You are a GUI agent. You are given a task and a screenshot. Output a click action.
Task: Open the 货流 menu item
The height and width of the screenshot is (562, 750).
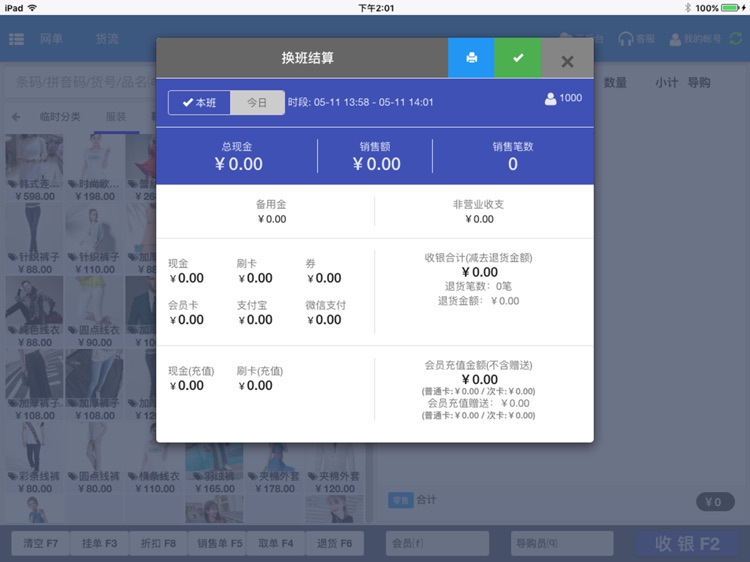pyautogui.click(x=107, y=39)
